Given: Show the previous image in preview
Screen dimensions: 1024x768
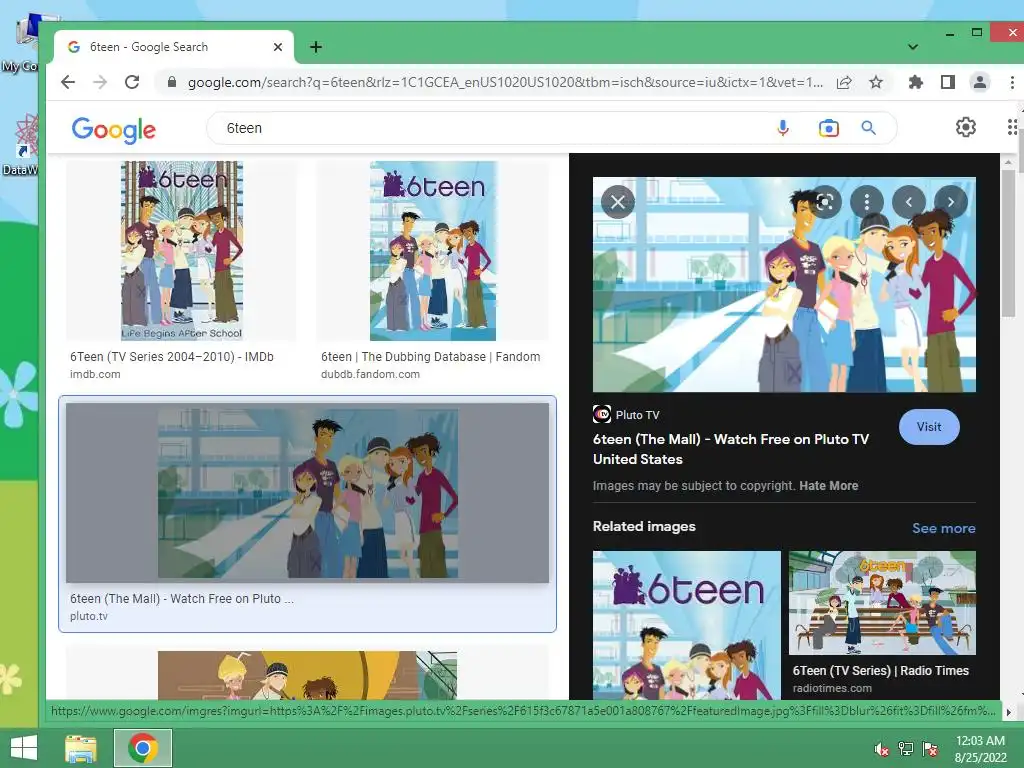Looking at the screenshot, I should coord(909,202).
